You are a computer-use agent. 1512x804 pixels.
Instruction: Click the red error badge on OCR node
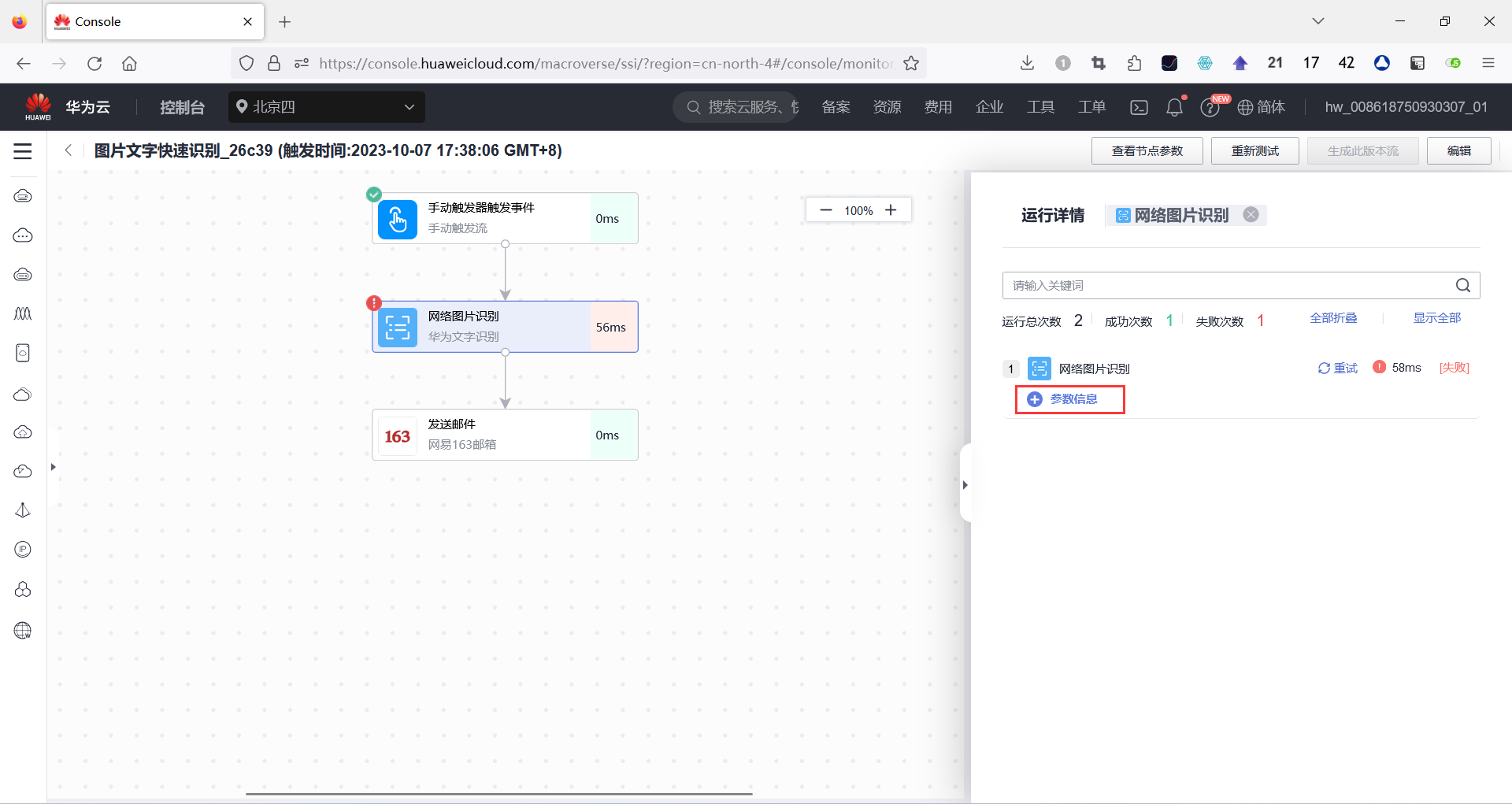[374, 303]
